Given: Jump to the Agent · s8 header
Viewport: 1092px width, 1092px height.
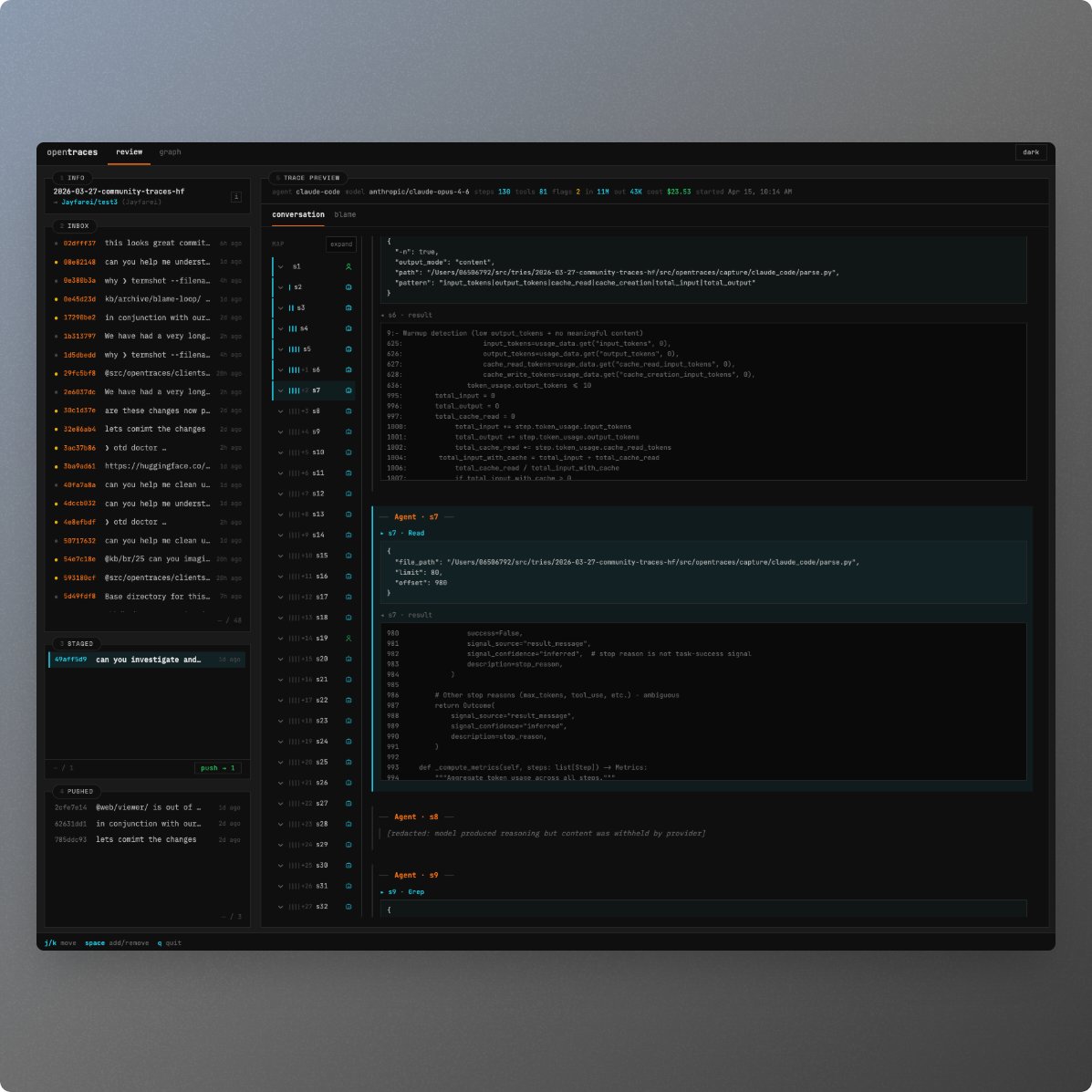Looking at the screenshot, I should pos(417,816).
